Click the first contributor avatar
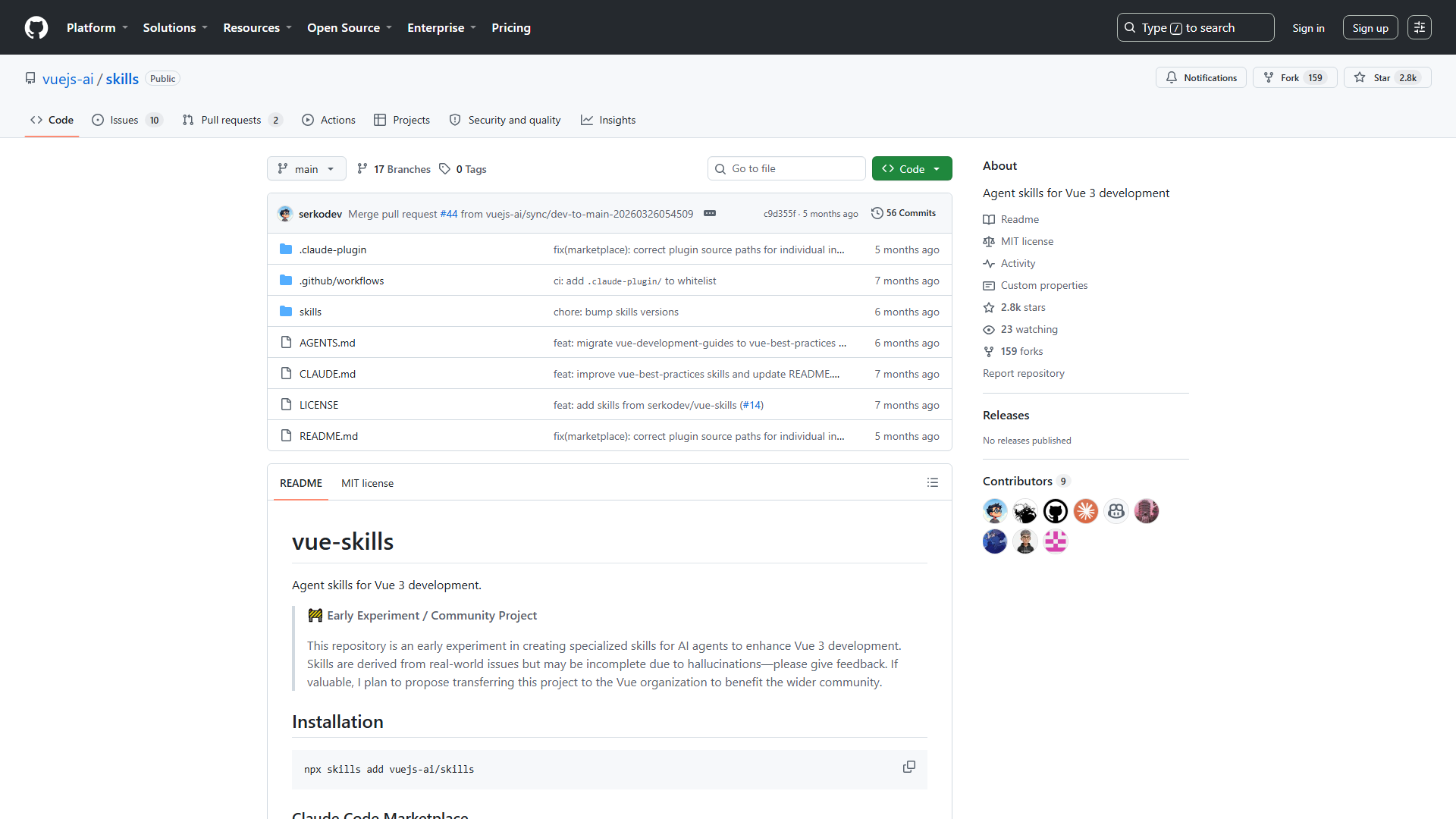Image resolution: width=1456 pixels, height=819 pixels. [995, 511]
